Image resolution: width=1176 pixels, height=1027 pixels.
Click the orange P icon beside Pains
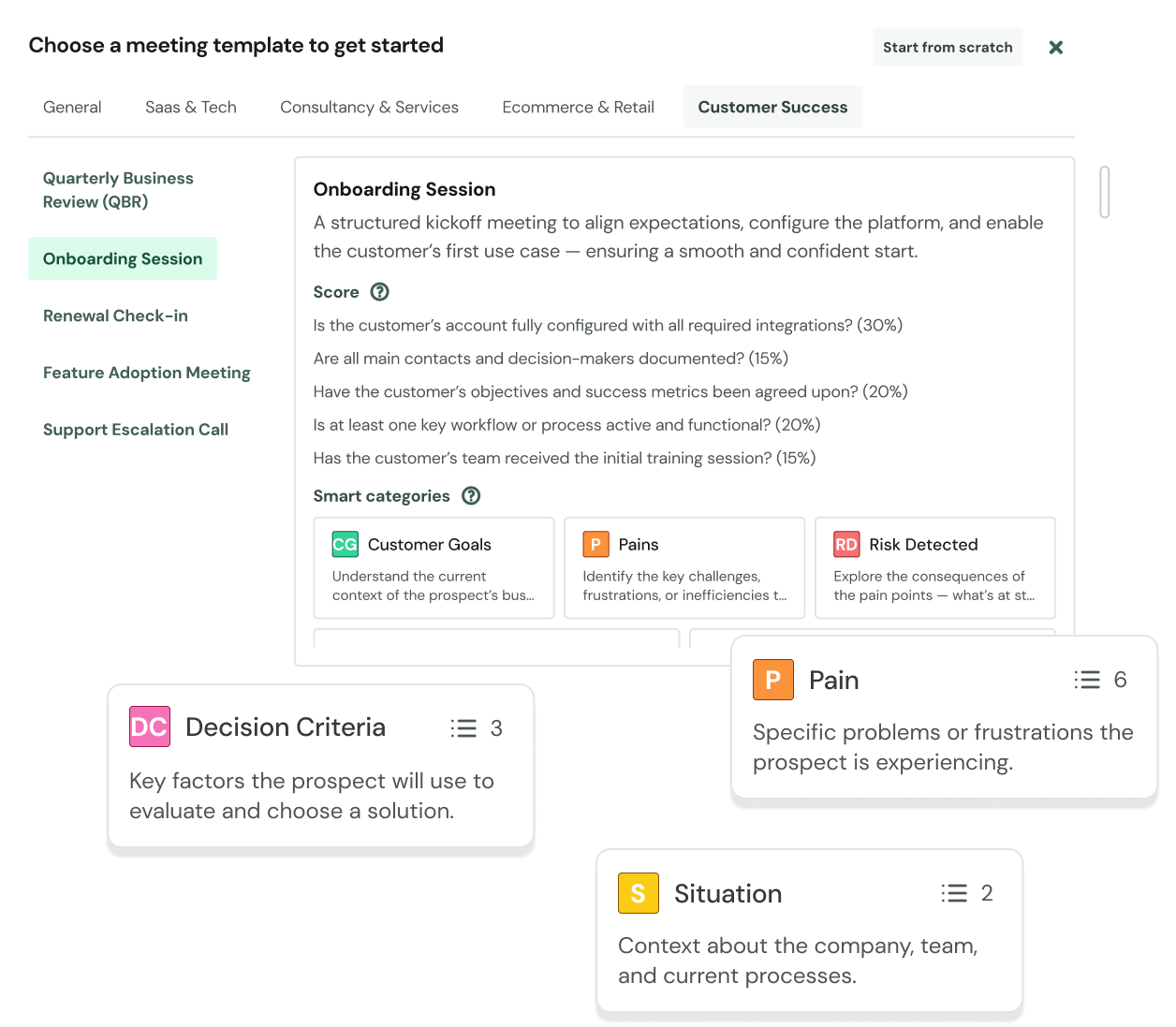coord(595,545)
